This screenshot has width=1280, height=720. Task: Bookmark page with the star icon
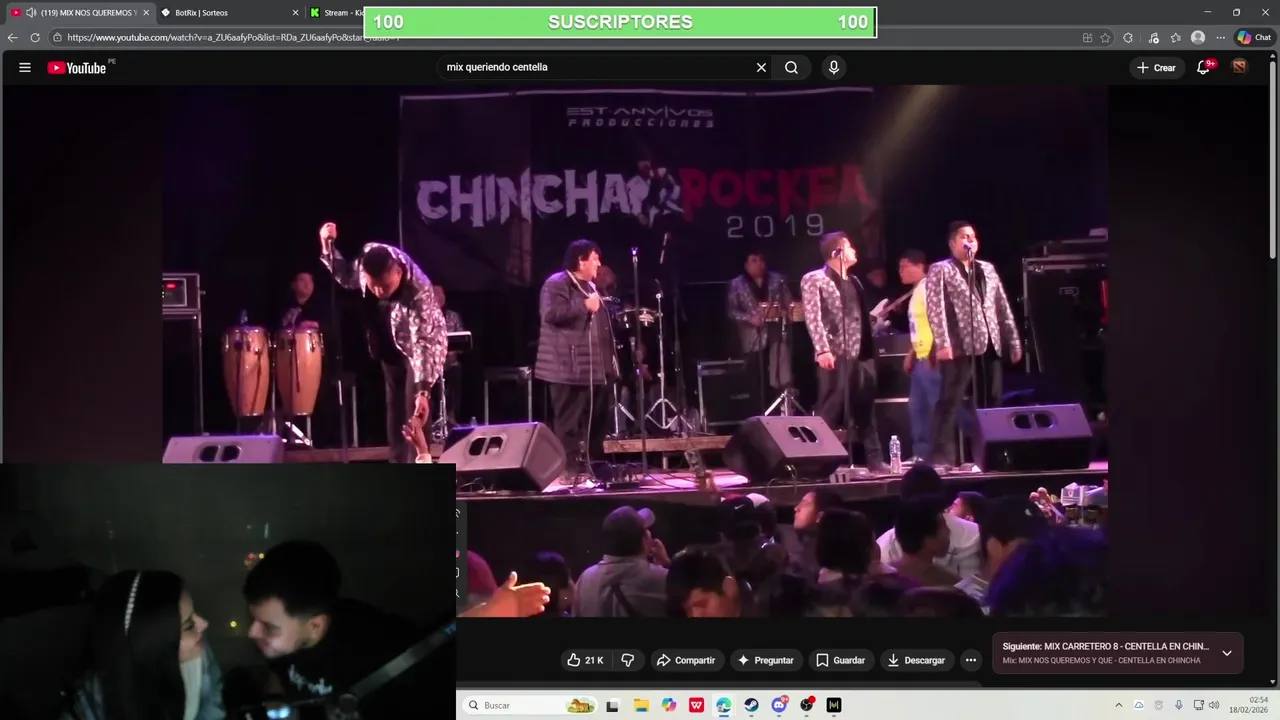(1105, 38)
